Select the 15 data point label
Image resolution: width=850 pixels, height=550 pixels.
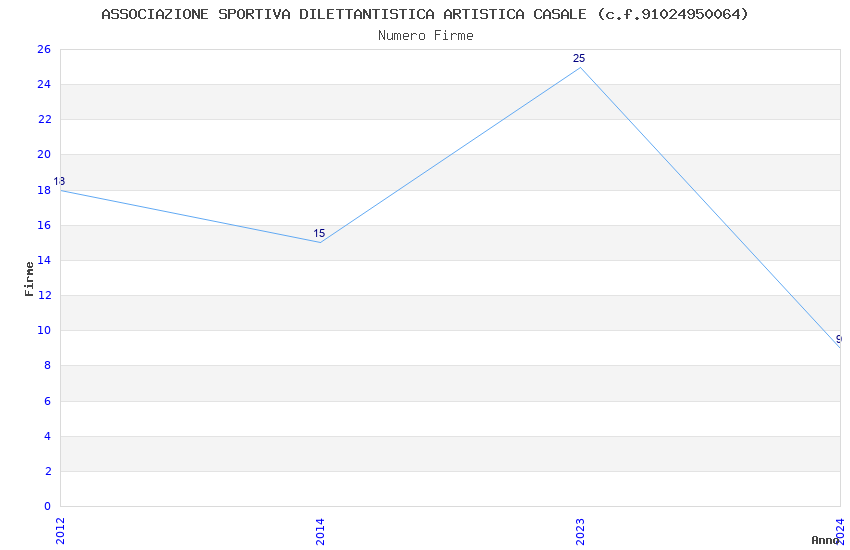tap(319, 234)
